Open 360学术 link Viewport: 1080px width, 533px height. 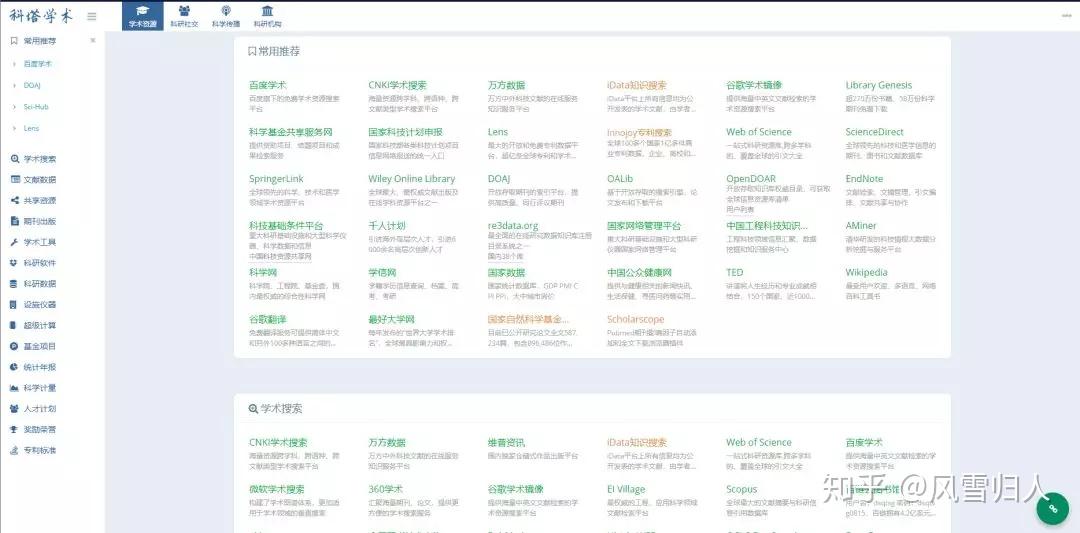tap(386, 490)
